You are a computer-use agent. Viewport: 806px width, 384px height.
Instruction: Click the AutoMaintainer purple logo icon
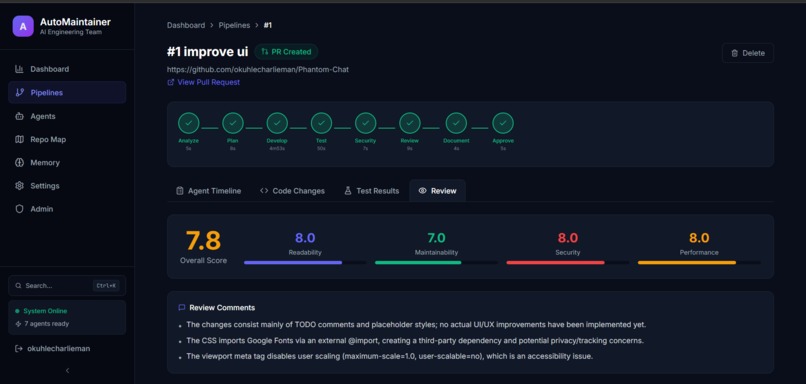point(23,26)
